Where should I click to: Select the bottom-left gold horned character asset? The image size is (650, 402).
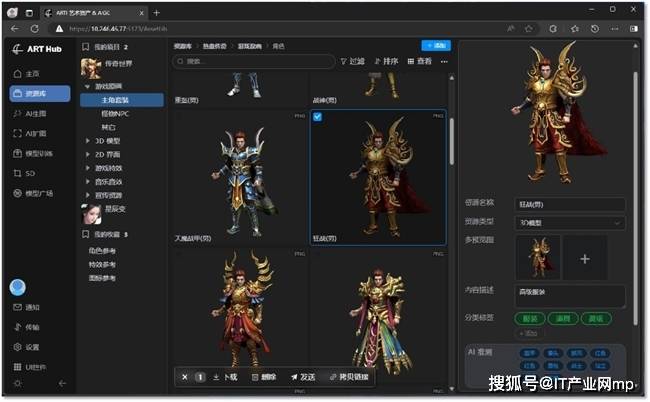pyautogui.click(x=240, y=309)
